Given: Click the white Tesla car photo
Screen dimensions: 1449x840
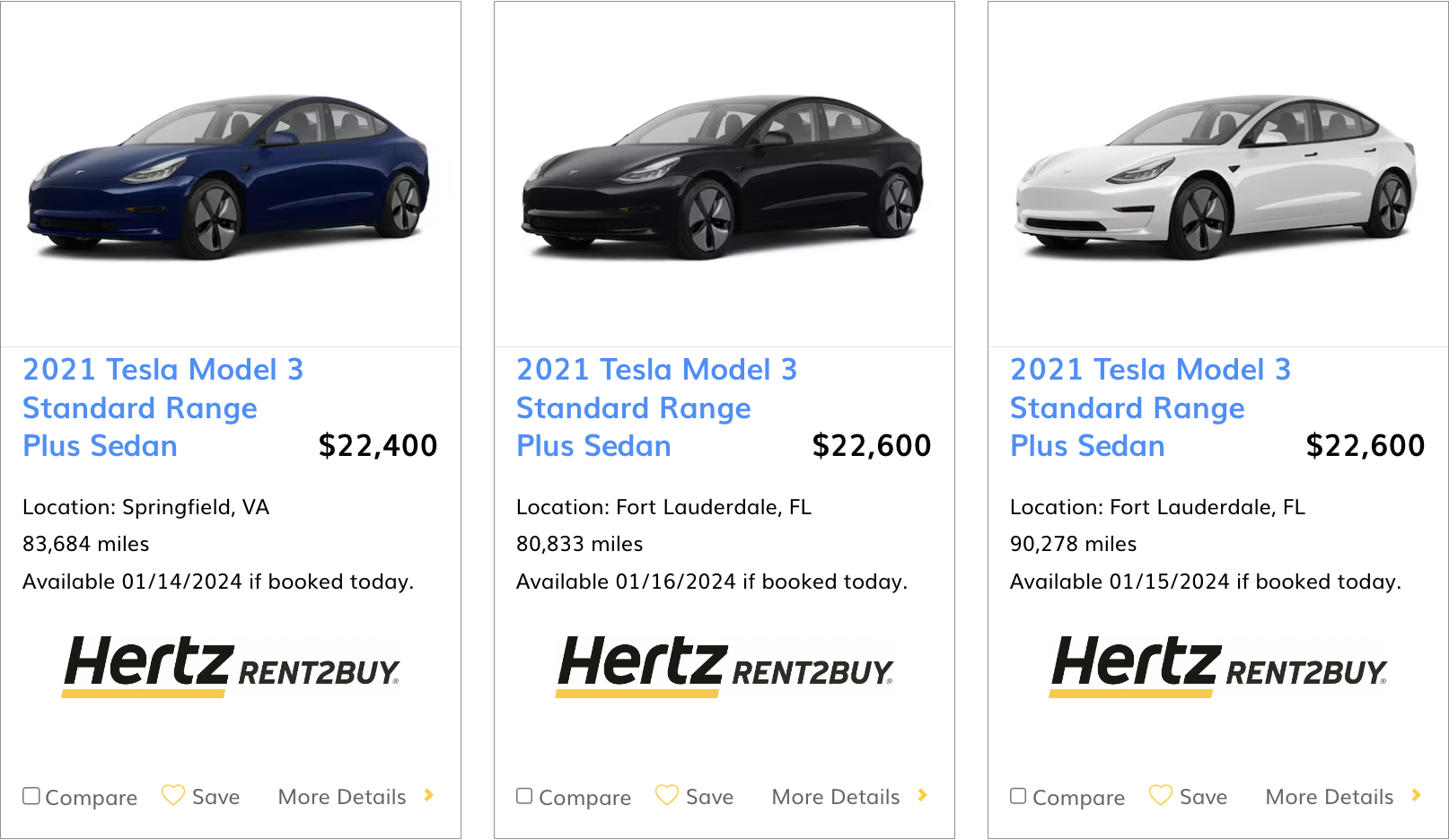Looking at the screenshot, I should click(1217, 176).
